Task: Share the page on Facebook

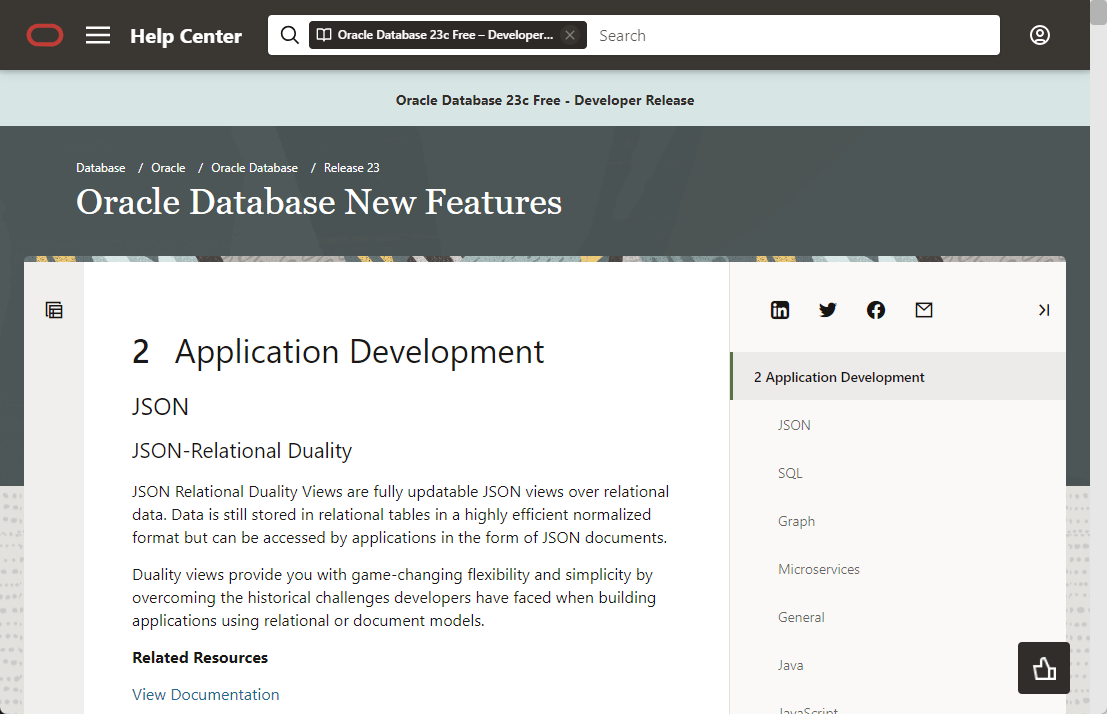Action: [876, 310]
